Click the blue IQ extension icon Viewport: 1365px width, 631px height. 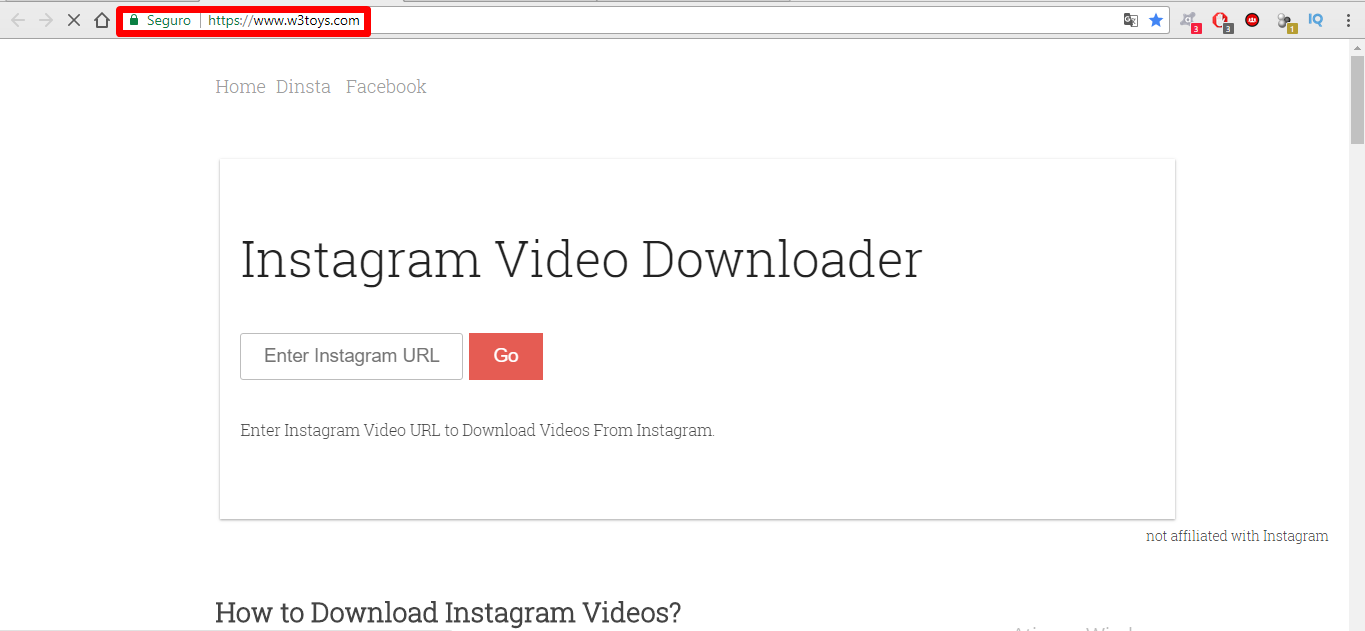(x=1316, y=20)
